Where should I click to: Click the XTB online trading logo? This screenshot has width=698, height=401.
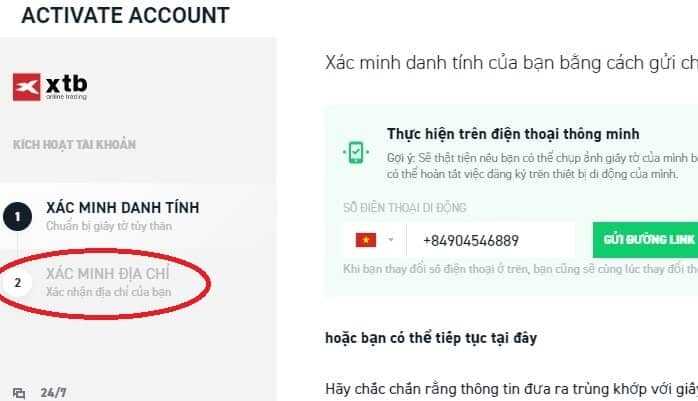pyautogui.click(x=50, y=87)
